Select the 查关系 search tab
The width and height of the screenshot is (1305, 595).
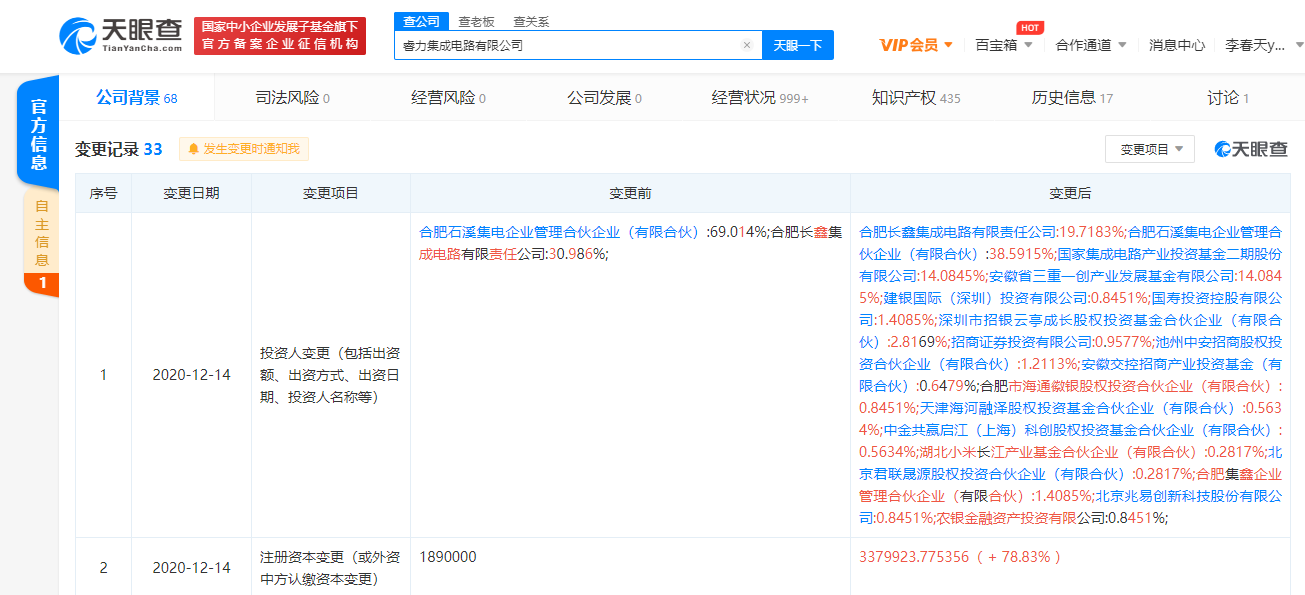pyautogui.click(x=531, y=21)
